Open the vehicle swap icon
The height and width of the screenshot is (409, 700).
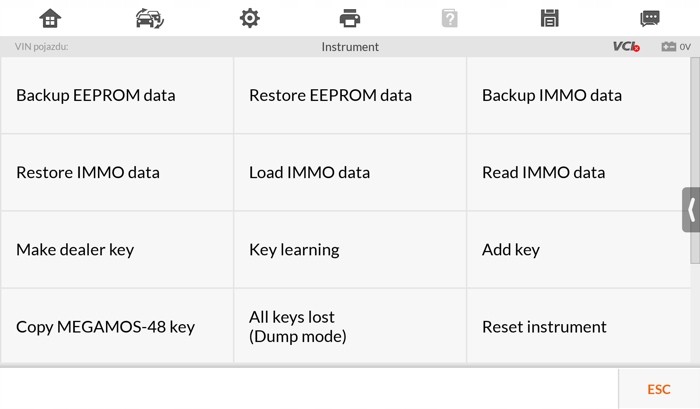pyautogui.click(x=150, y=18)
